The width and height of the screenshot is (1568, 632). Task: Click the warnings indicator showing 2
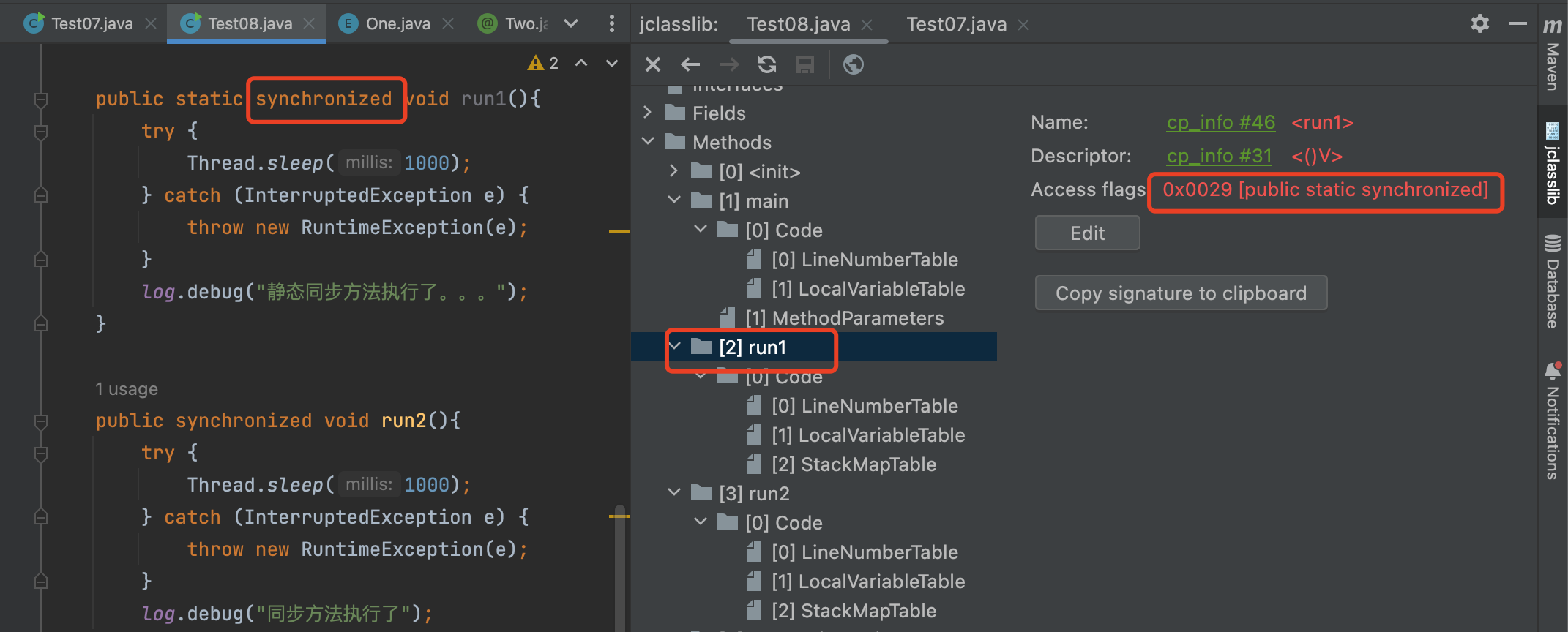point(544,64)
